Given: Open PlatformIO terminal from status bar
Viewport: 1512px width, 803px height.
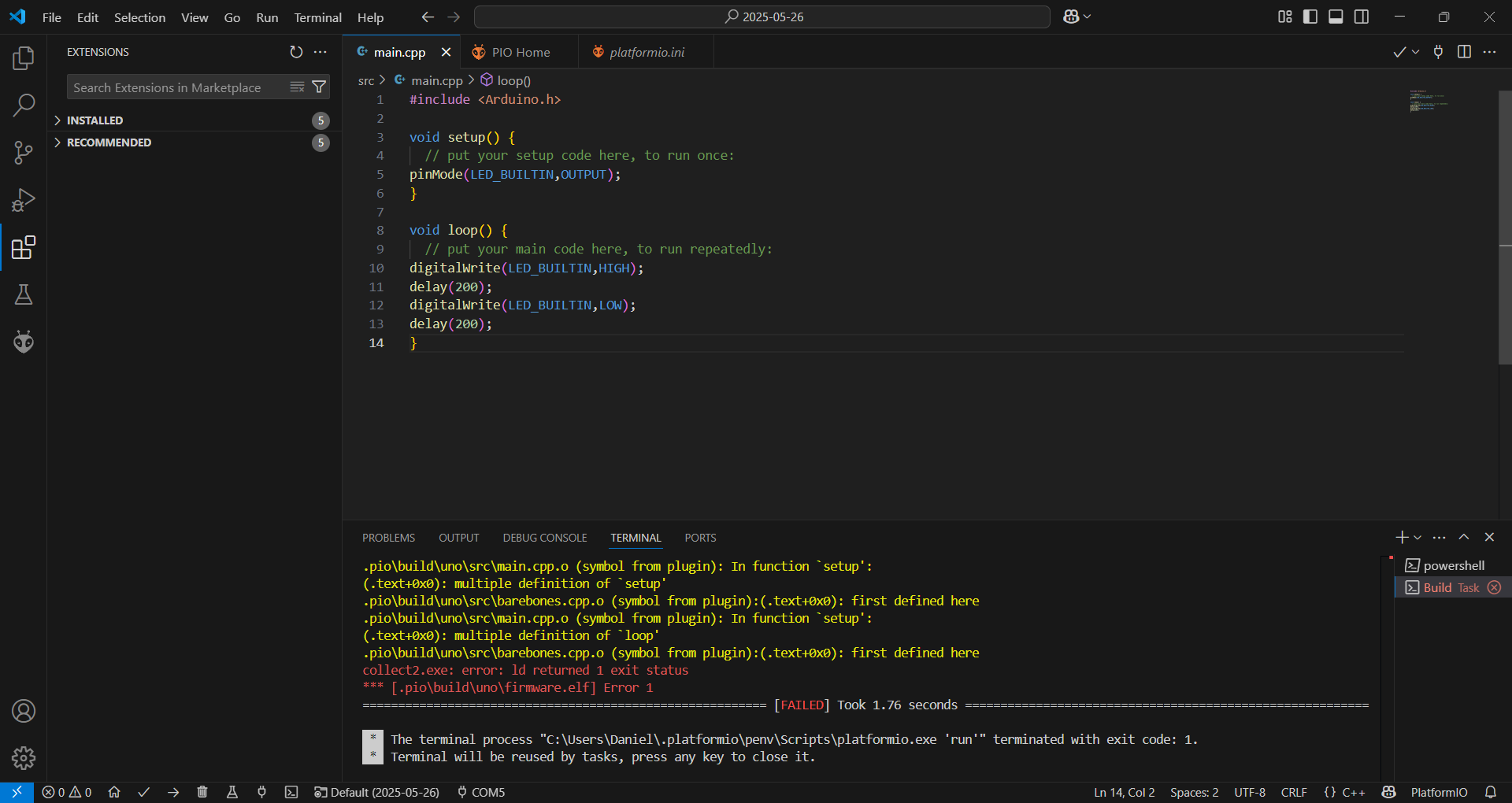Looking at the screenshot, I should click(291, 792).
